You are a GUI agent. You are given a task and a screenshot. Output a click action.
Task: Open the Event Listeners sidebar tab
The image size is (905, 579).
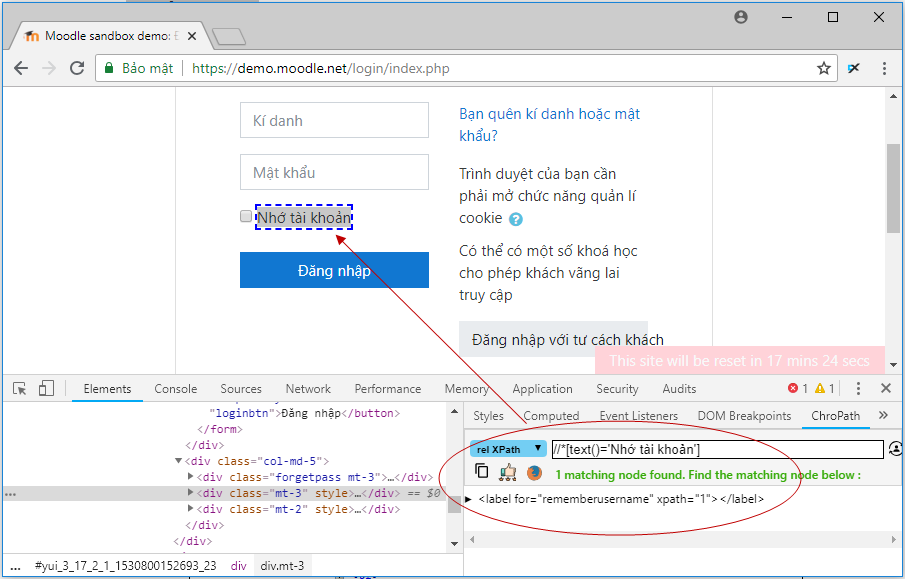click(638, 416)
